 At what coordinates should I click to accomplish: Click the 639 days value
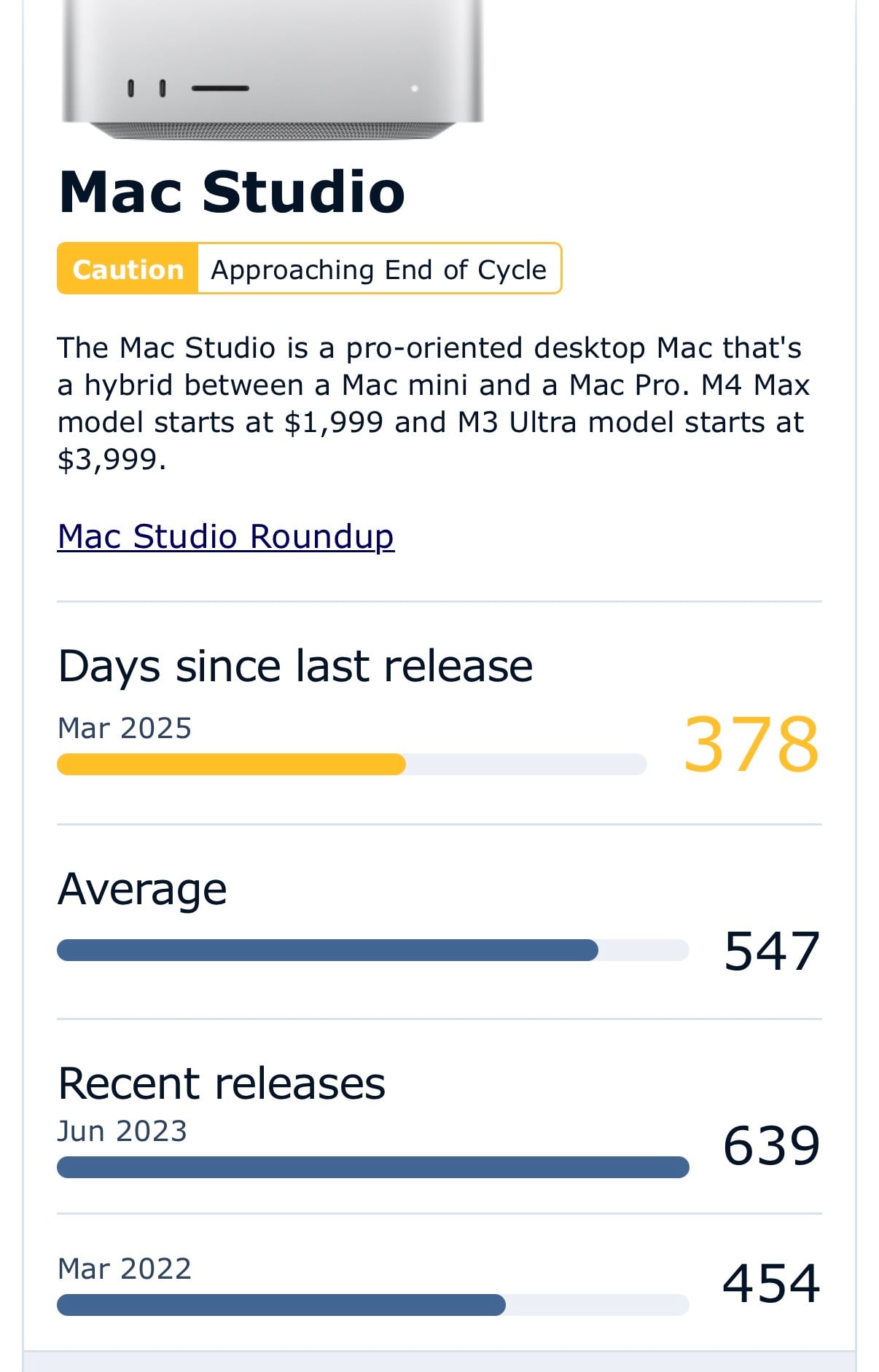(x=772, y=1145)
